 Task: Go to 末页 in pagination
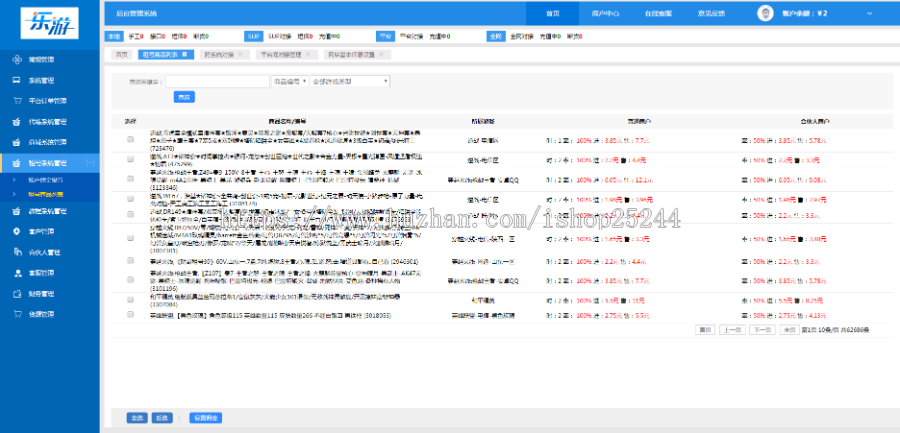coord(789,330)
